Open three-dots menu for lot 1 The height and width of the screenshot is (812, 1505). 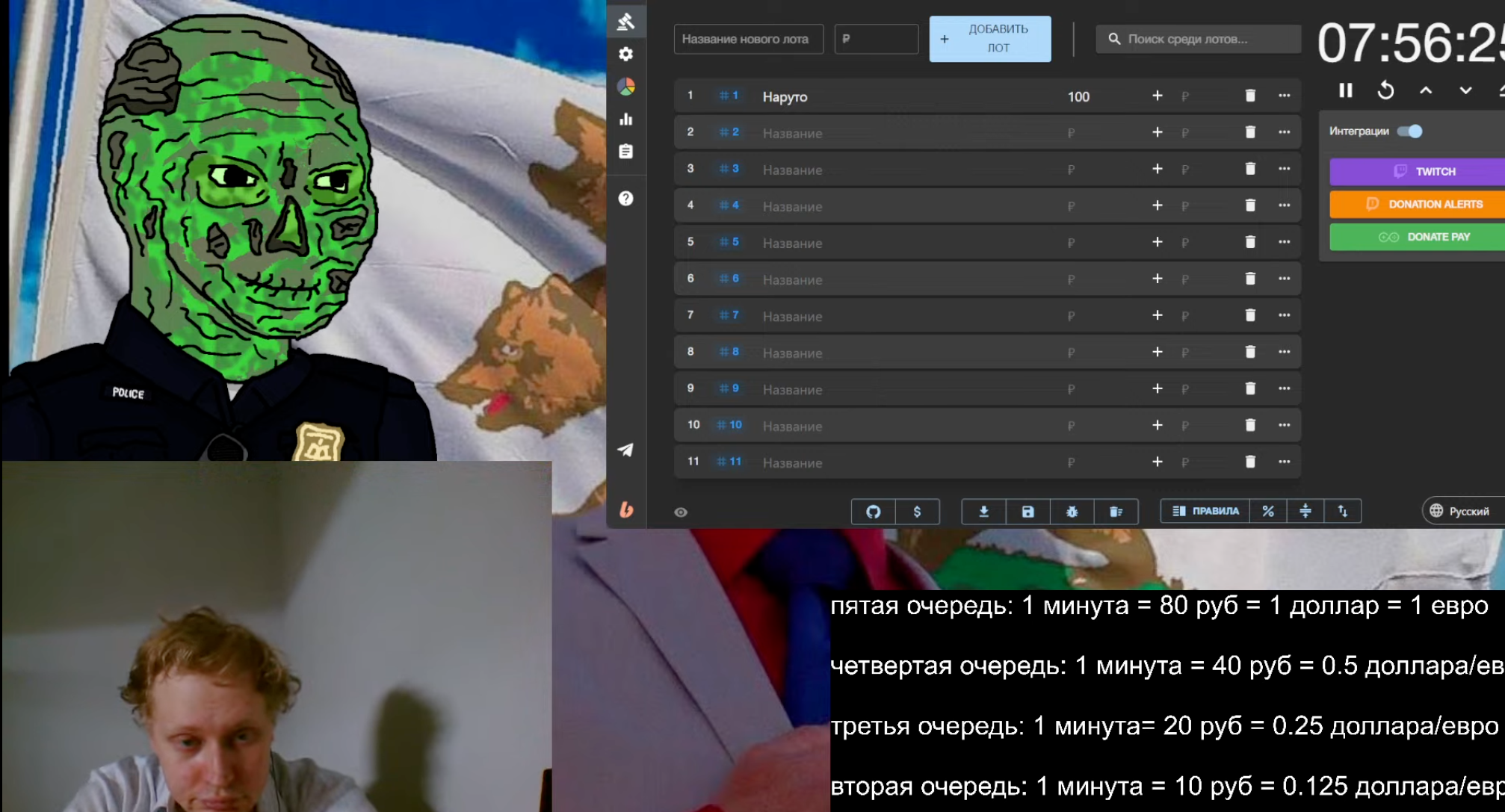coord(1285,96)
